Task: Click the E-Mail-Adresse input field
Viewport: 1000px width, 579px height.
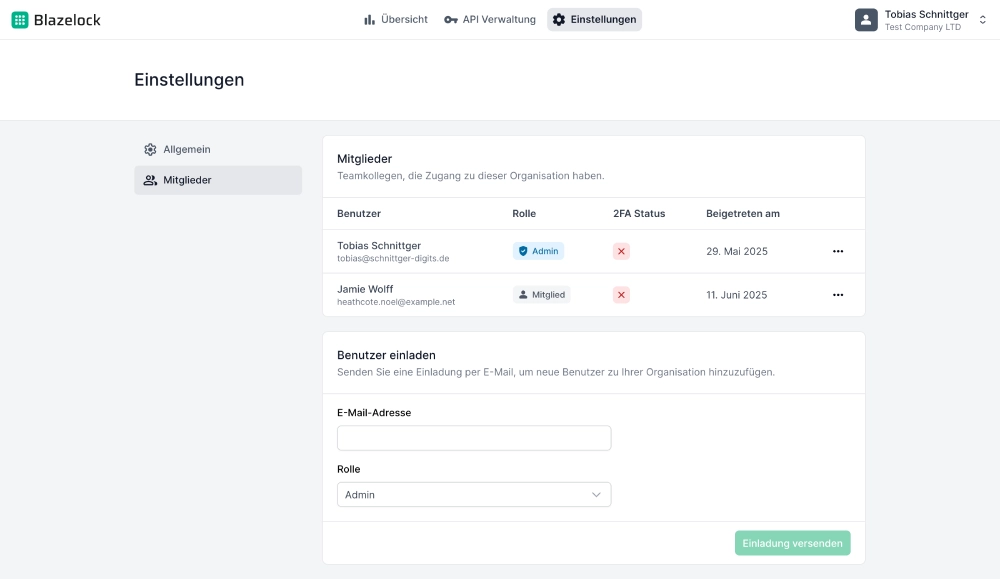Action: coord(474,437)
